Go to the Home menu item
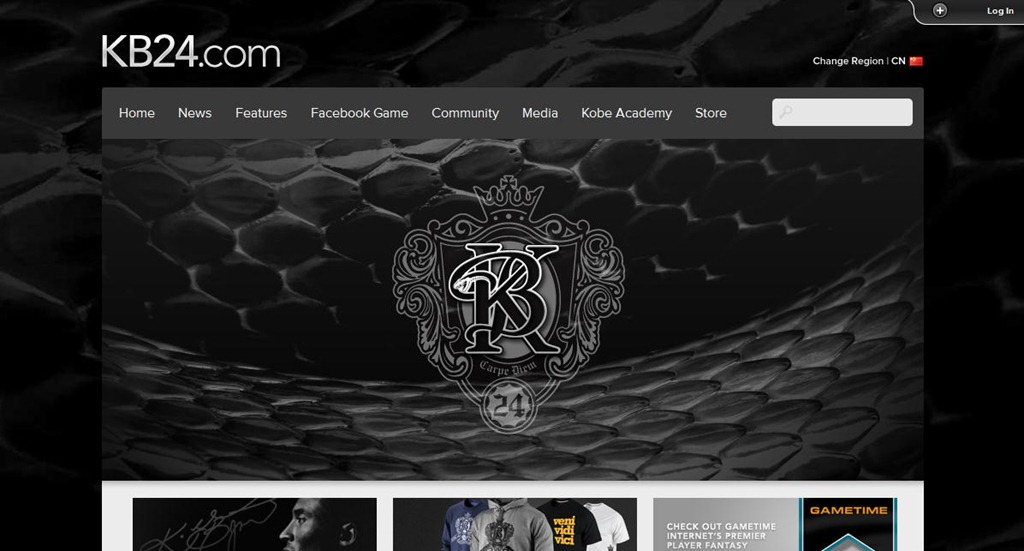Viewport: 1024px width, 551px height. click(136, 113)
